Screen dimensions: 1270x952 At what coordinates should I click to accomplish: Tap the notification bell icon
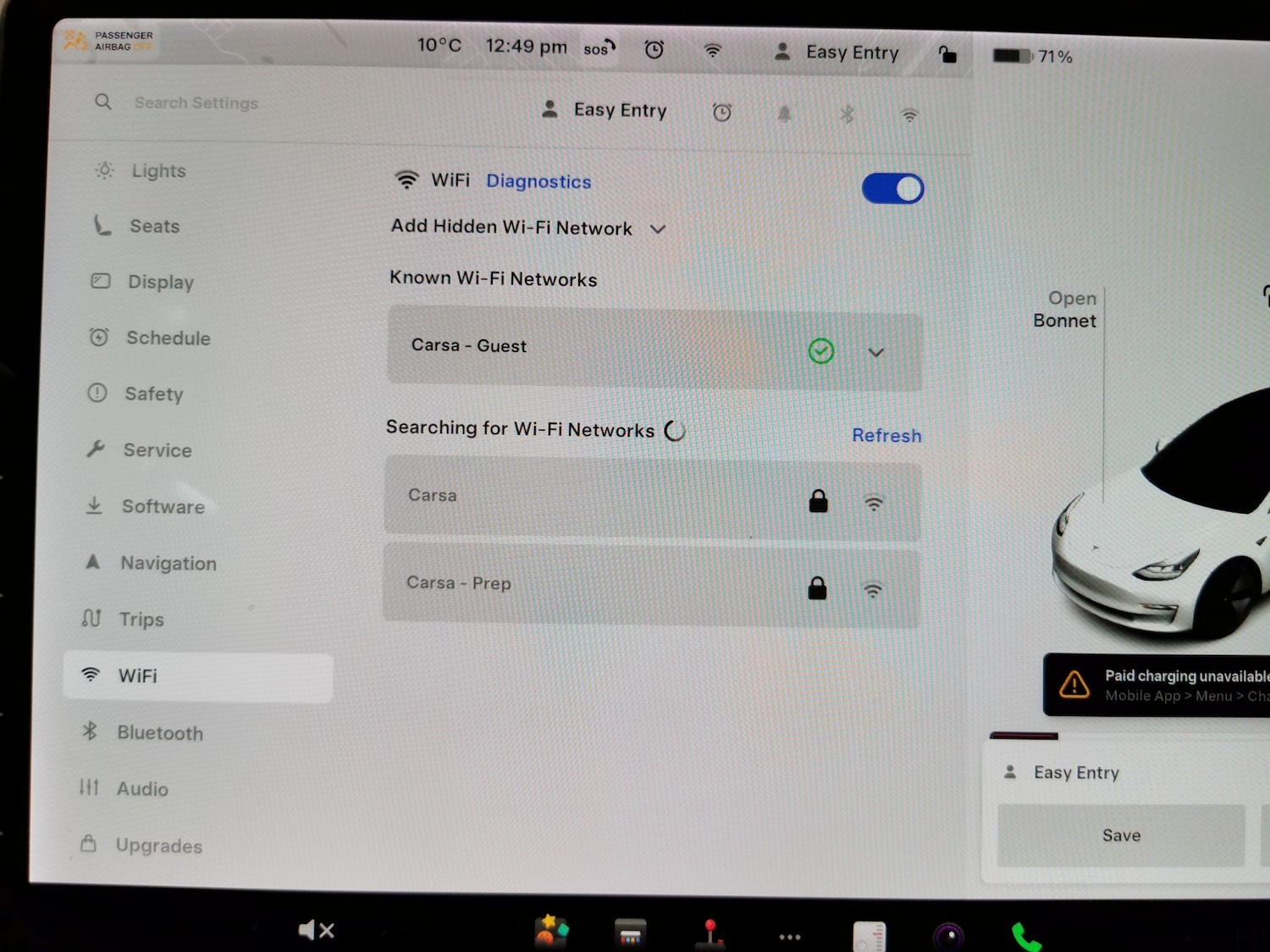[784, 114]
